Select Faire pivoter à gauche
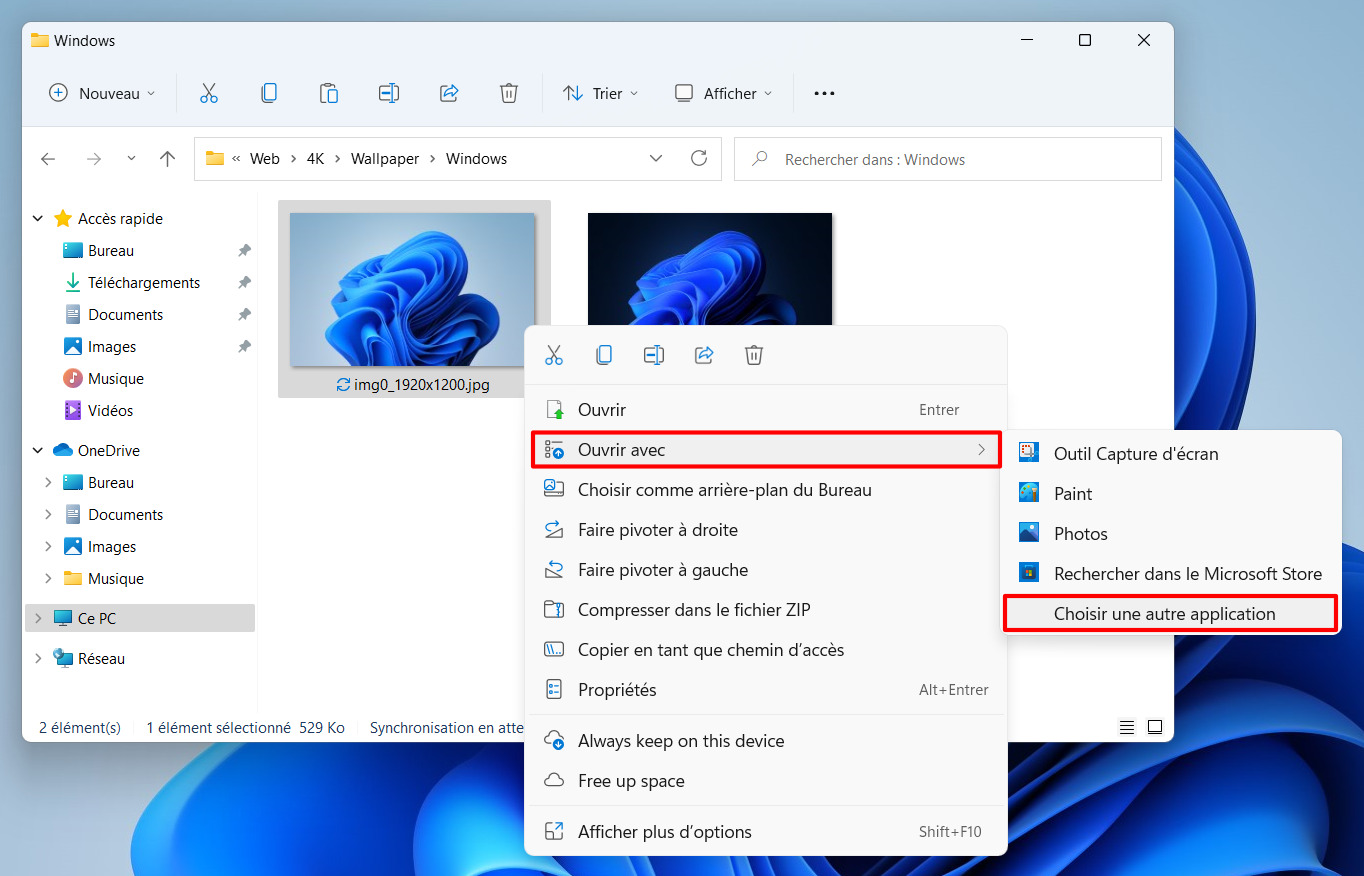This screenshot has width=1364, height=876. [766, 570]
